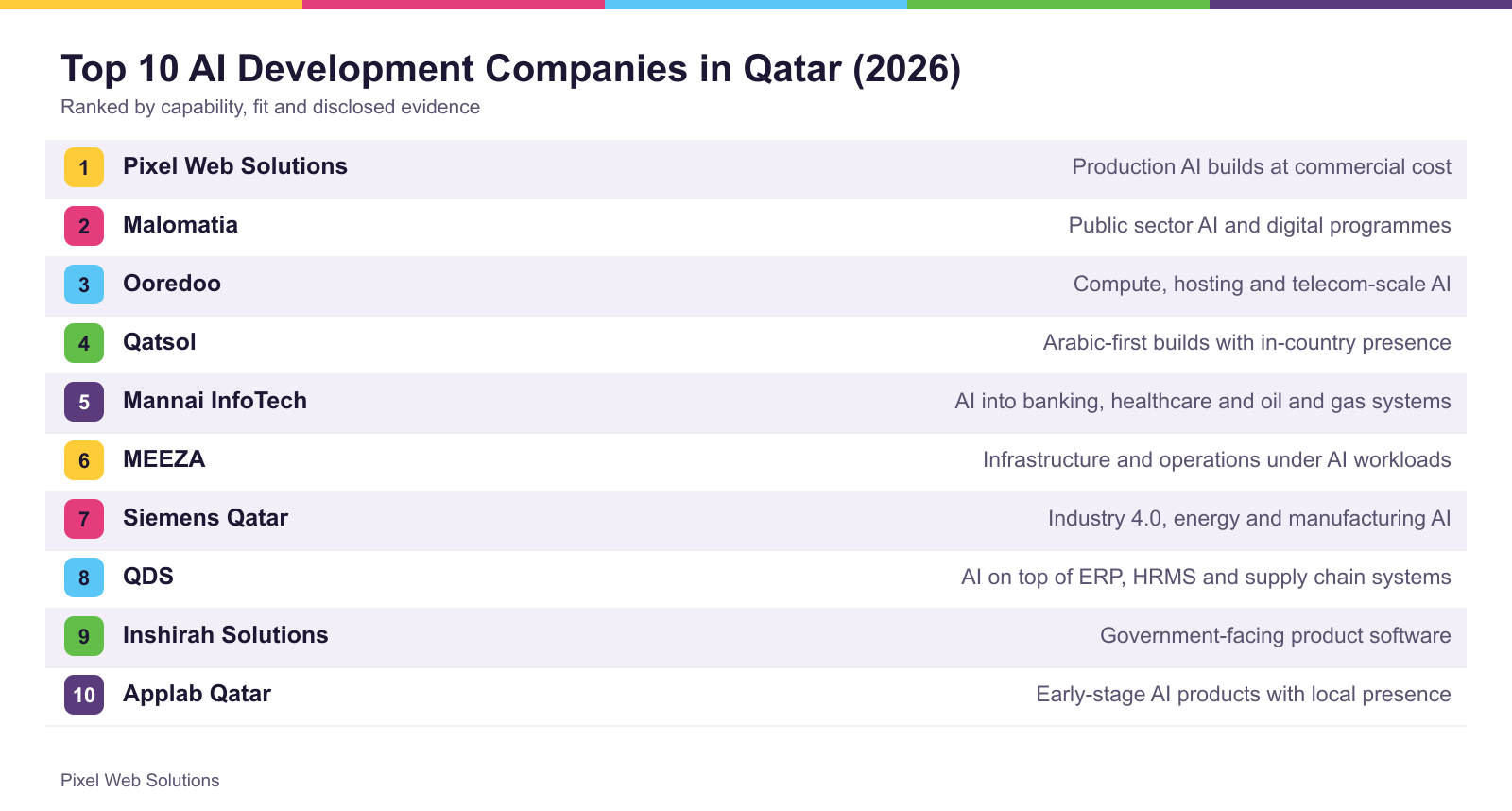Click 'Compute, hosting and telecom-scale AI'

click(x=1262, y=285)
